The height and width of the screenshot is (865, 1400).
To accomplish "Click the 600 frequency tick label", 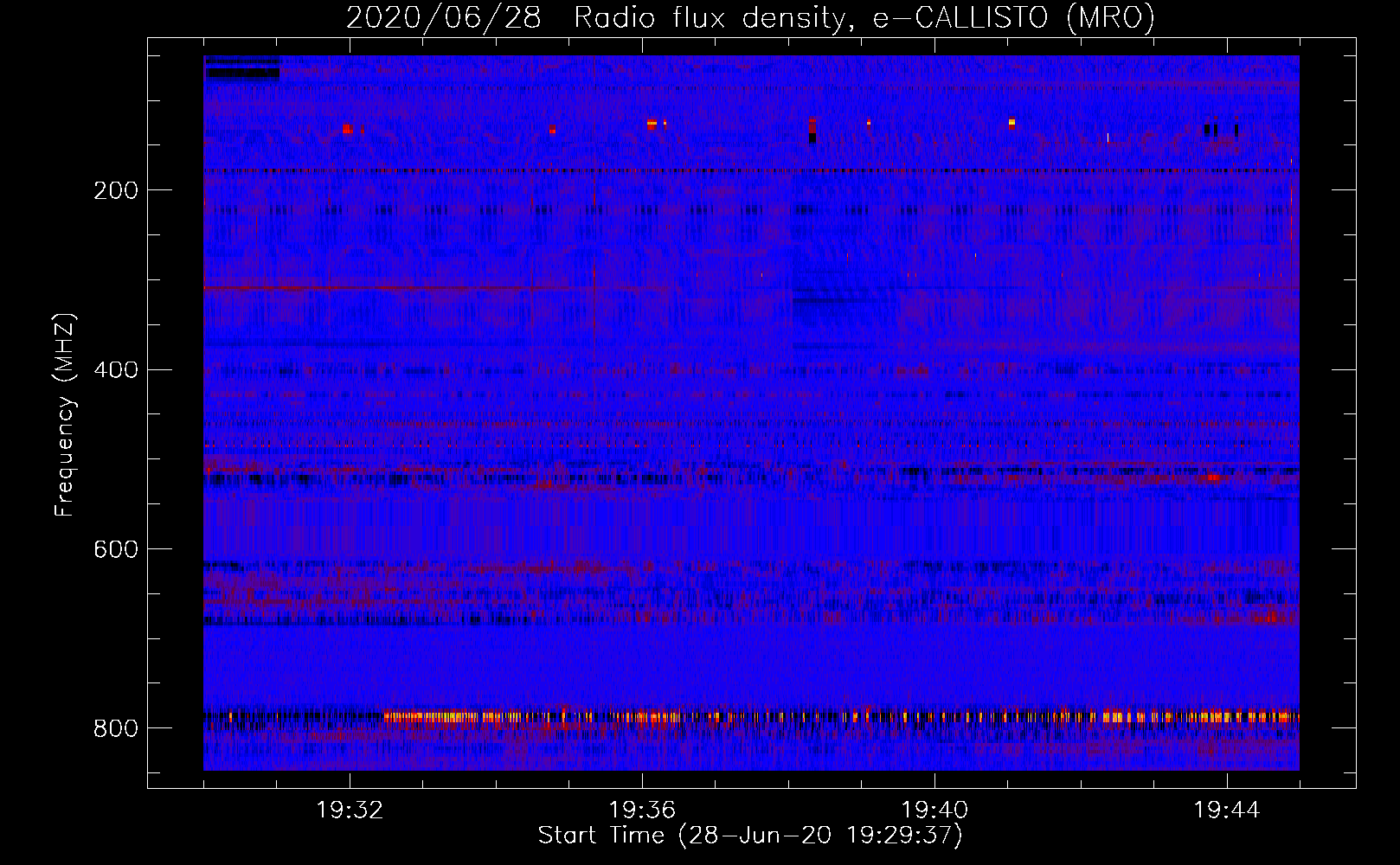I will click(x=116, y=549).
